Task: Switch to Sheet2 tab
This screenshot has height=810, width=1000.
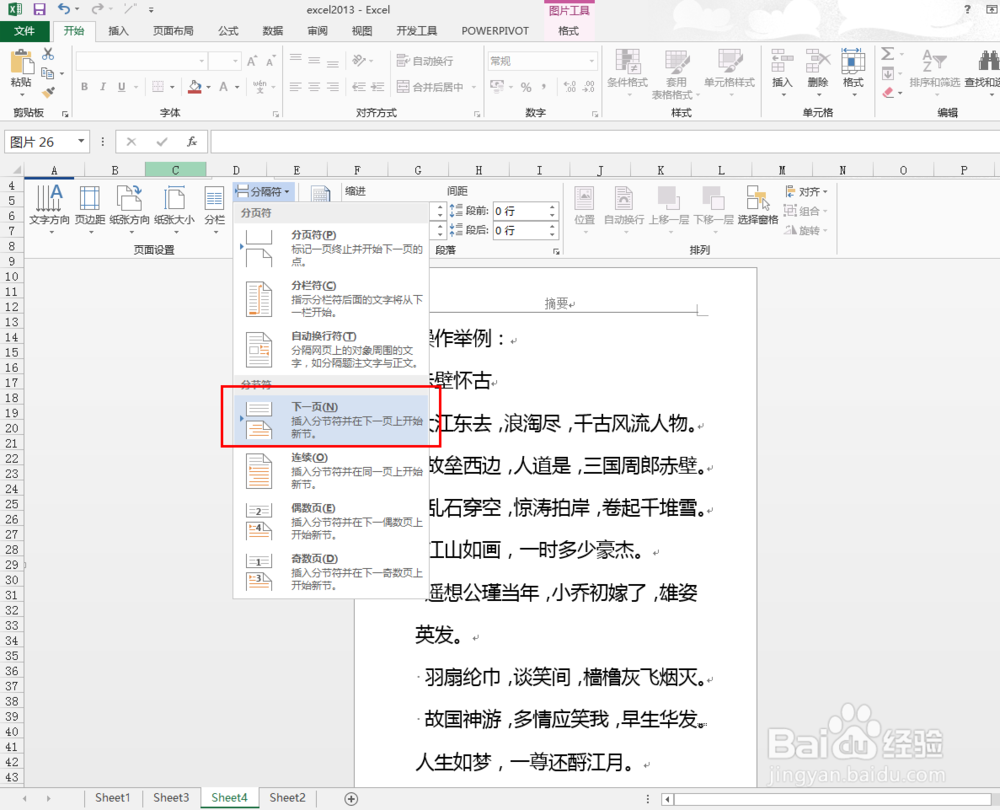Action: coord(287,798)
